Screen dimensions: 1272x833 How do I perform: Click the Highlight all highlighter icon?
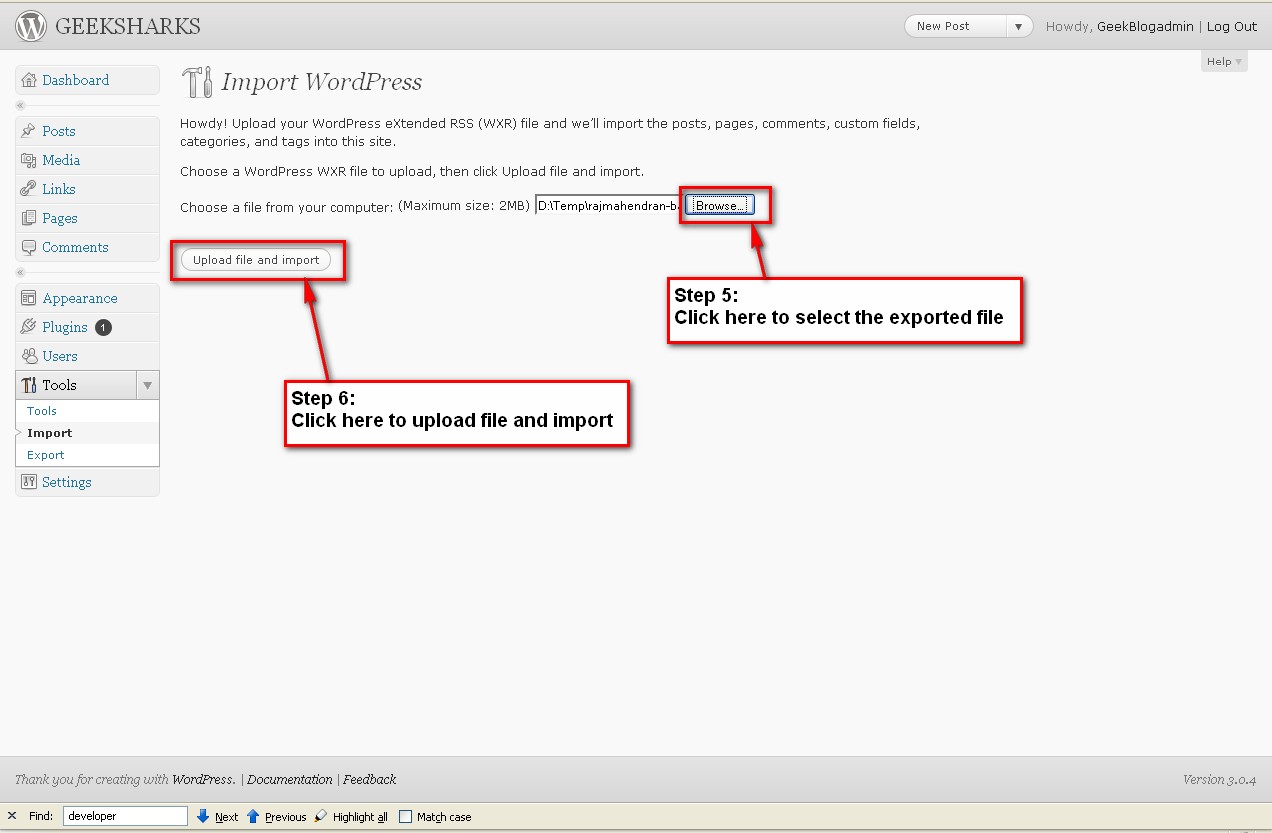(320, 816)
